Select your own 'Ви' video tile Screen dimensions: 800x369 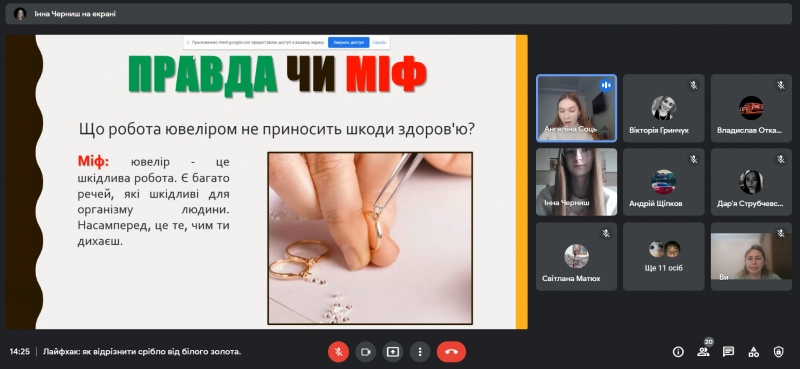click(x=751, y=256)
